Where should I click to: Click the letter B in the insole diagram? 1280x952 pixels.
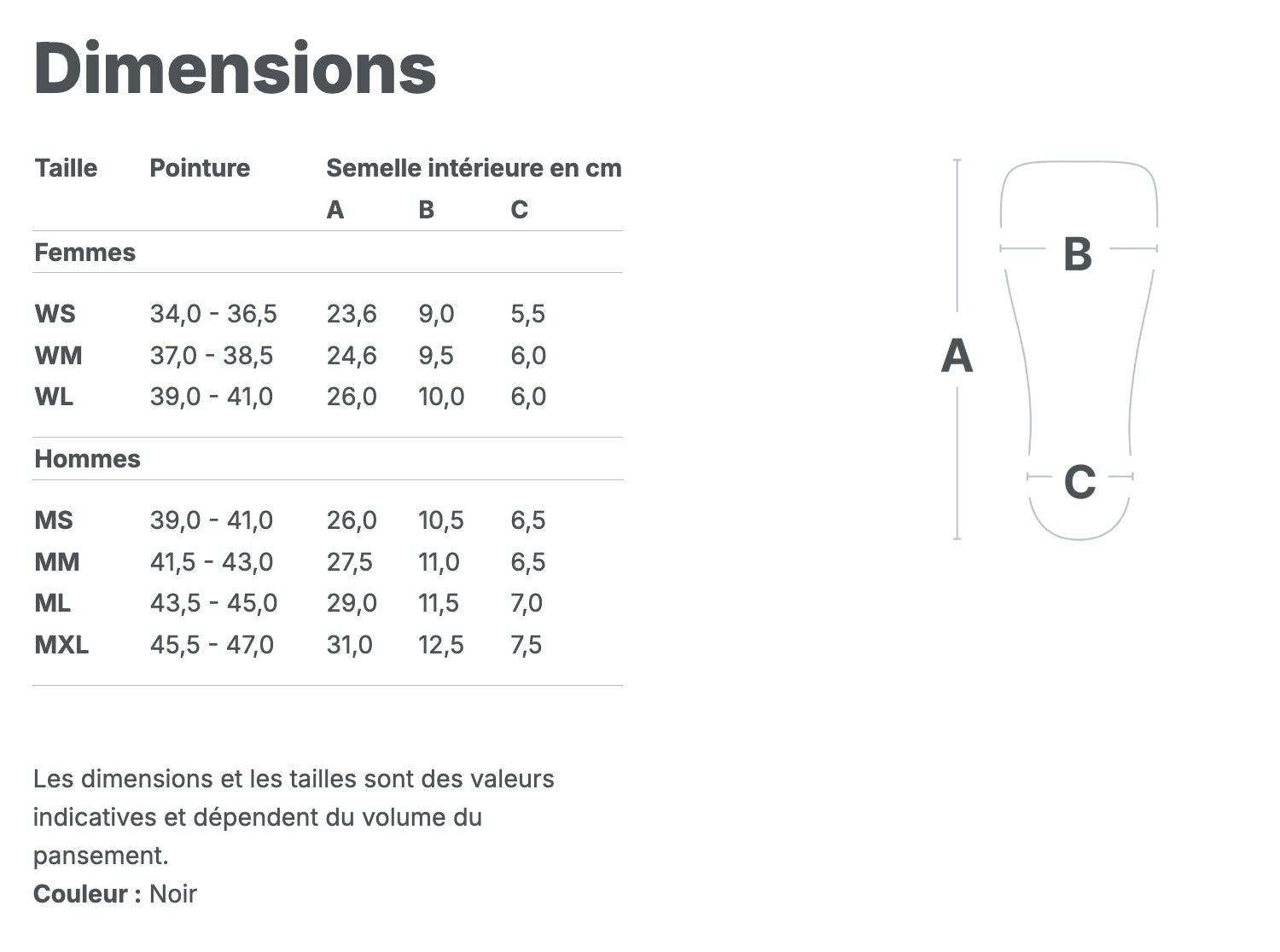pyautogui.click(x=1078, y=253)
